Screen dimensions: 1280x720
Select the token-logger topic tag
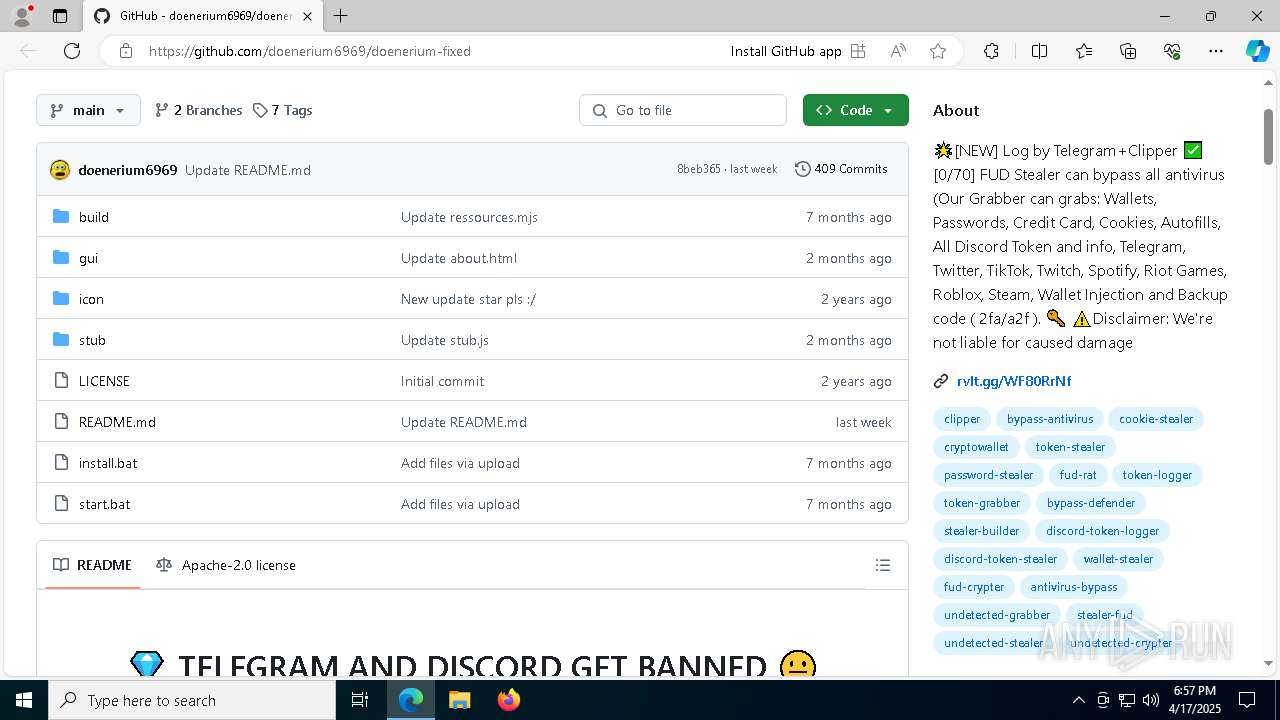1157,475
